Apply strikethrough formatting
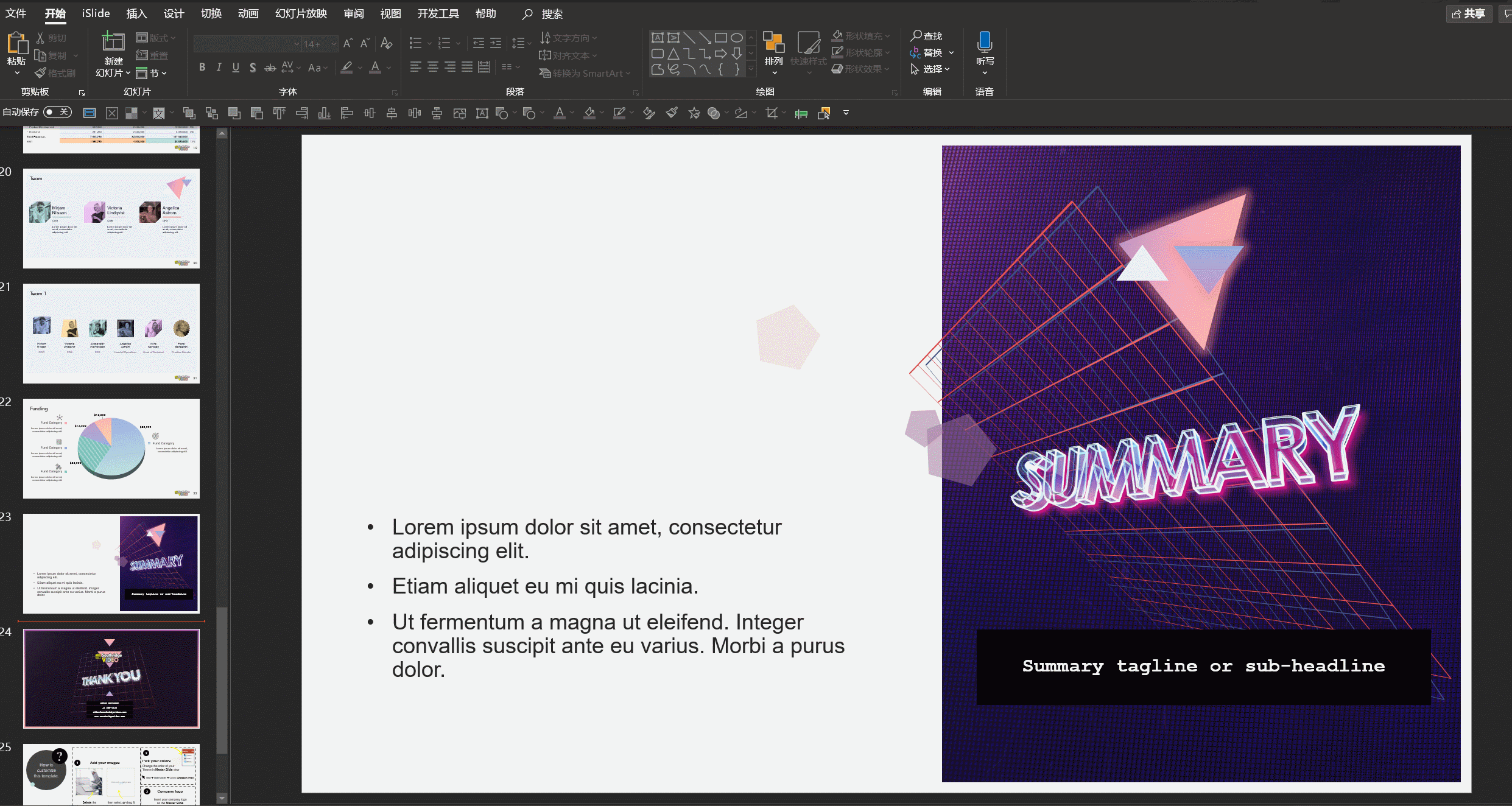This screenshot has height=806, width=1512. tap(270, 68)
